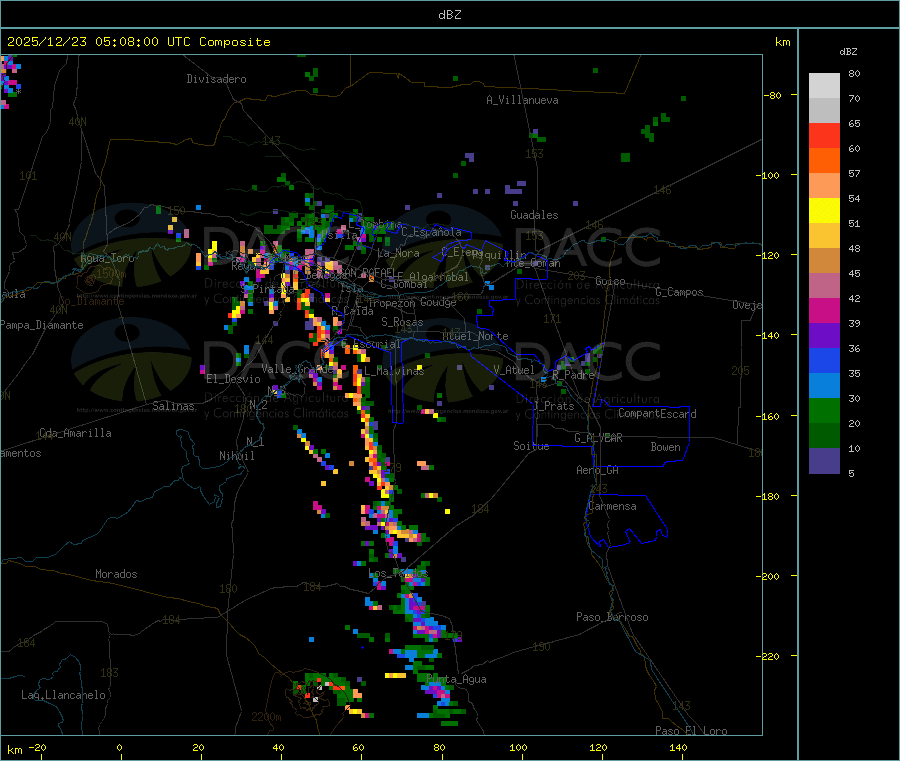This screenshot has width=900, height=761.
Task: Click the CompantEscard label
Action: click(x=657, y=414)
